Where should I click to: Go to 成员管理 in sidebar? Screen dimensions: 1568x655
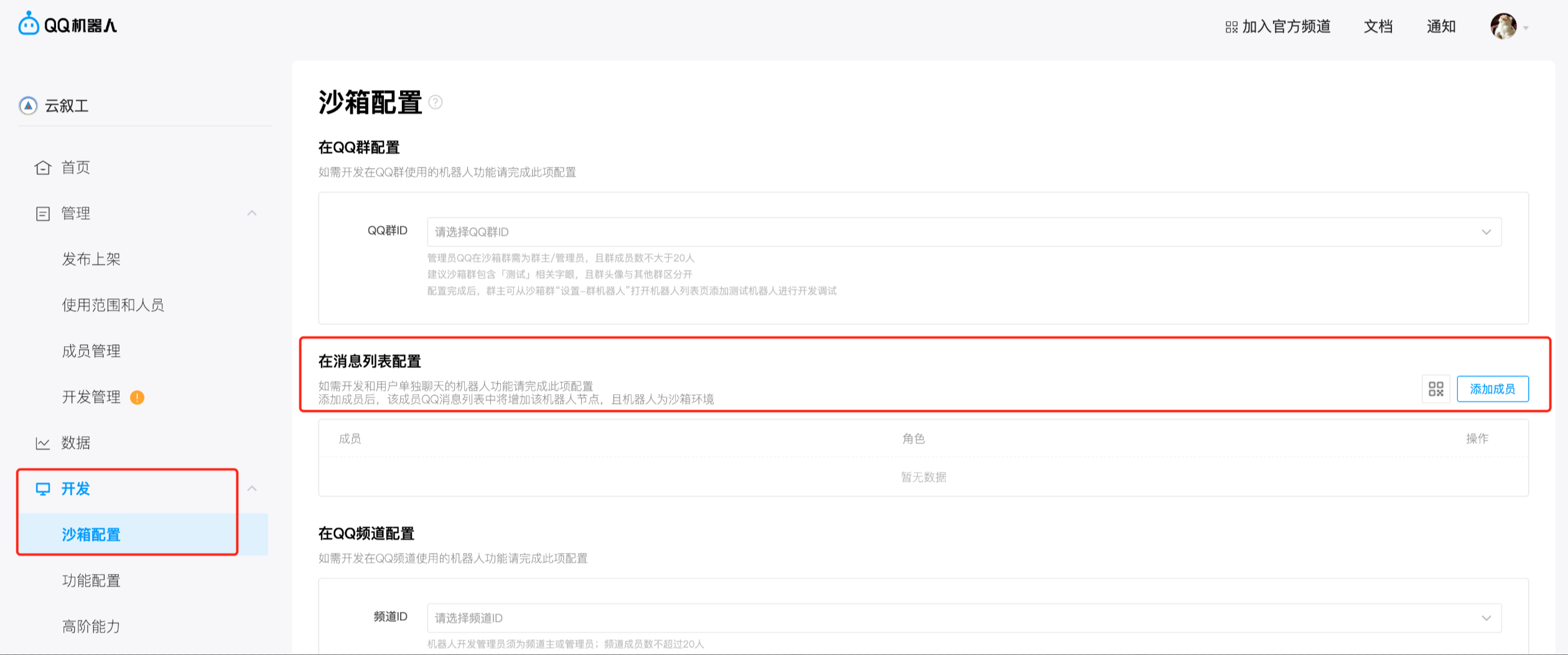(x=91, y=351)
